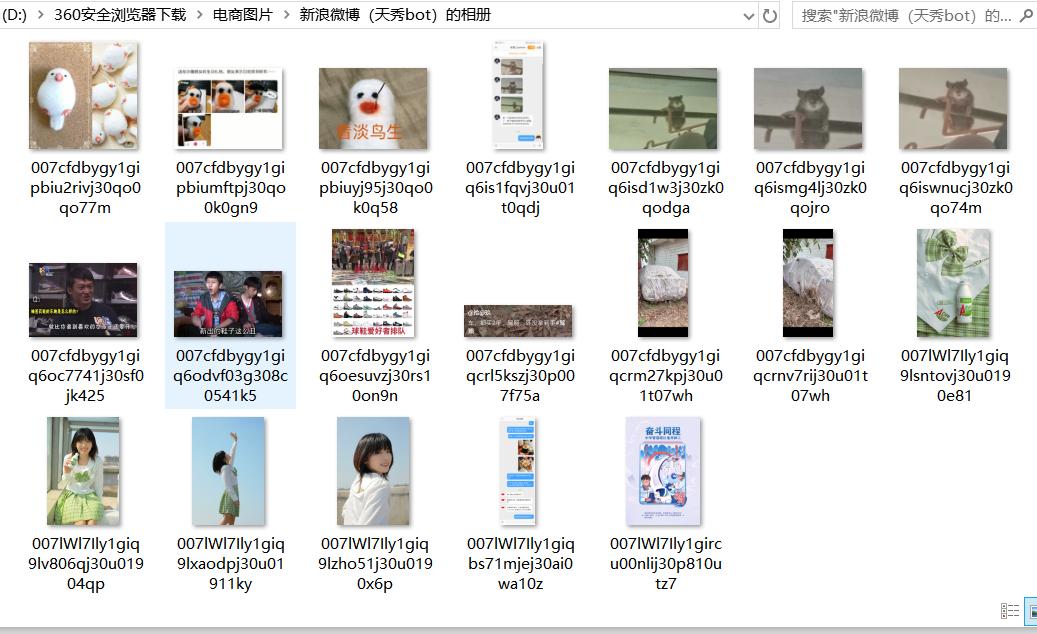The height and width of the screenshot is (634, 1037).
Task: Expand the chevron after 360安全浏览器下载
Action: [x=199, y=15]
